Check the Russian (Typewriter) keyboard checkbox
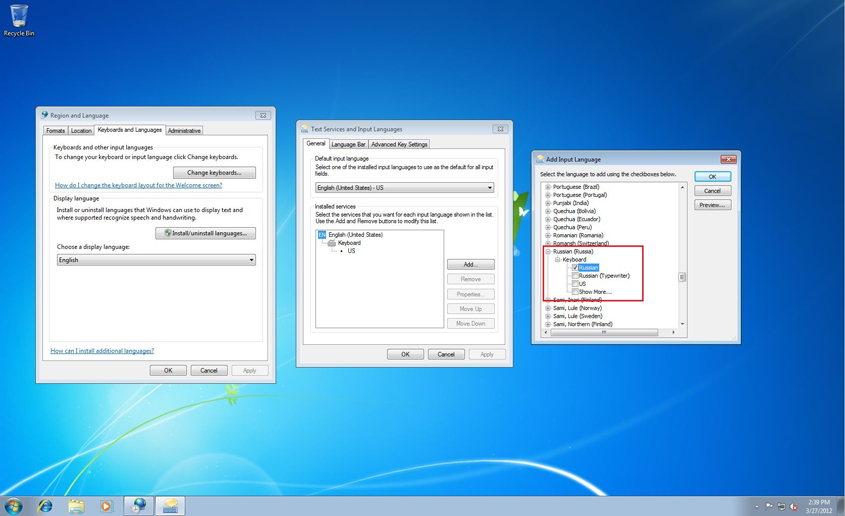This screenshot has width=845, height=516. pyautogui.click(x=575, y=276)
